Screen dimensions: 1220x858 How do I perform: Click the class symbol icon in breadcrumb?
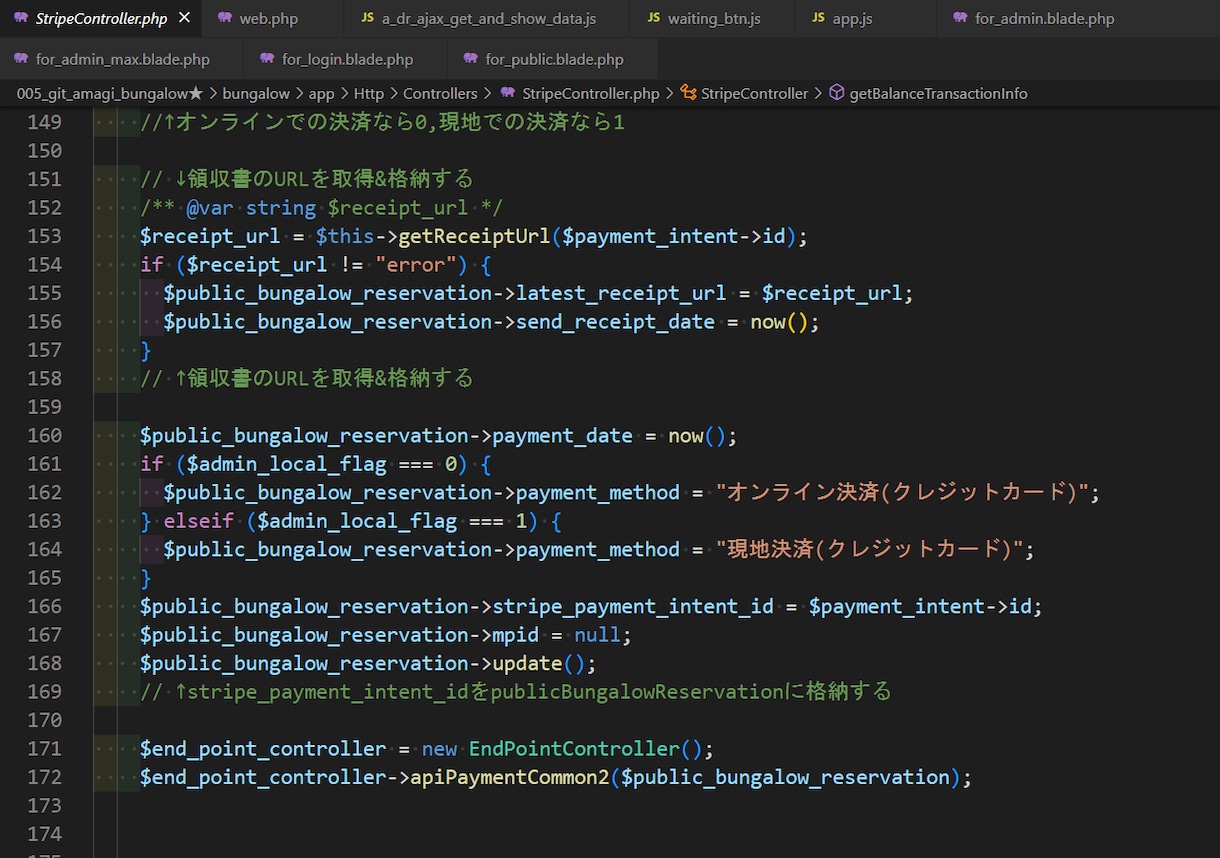click(688, 93)
